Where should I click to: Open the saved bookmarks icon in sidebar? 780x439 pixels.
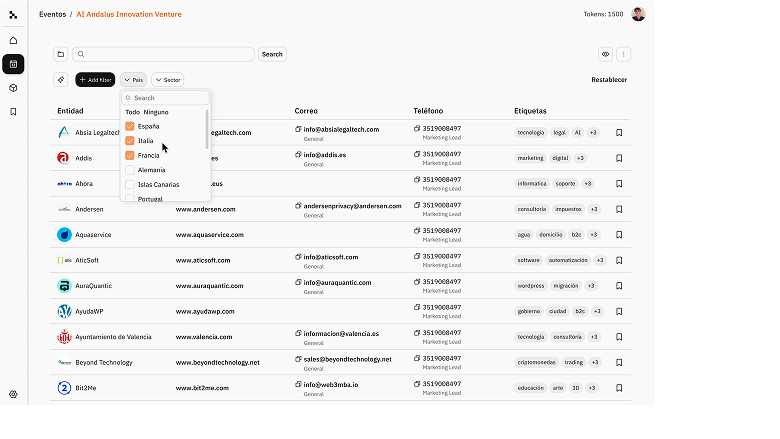point(13,112)
